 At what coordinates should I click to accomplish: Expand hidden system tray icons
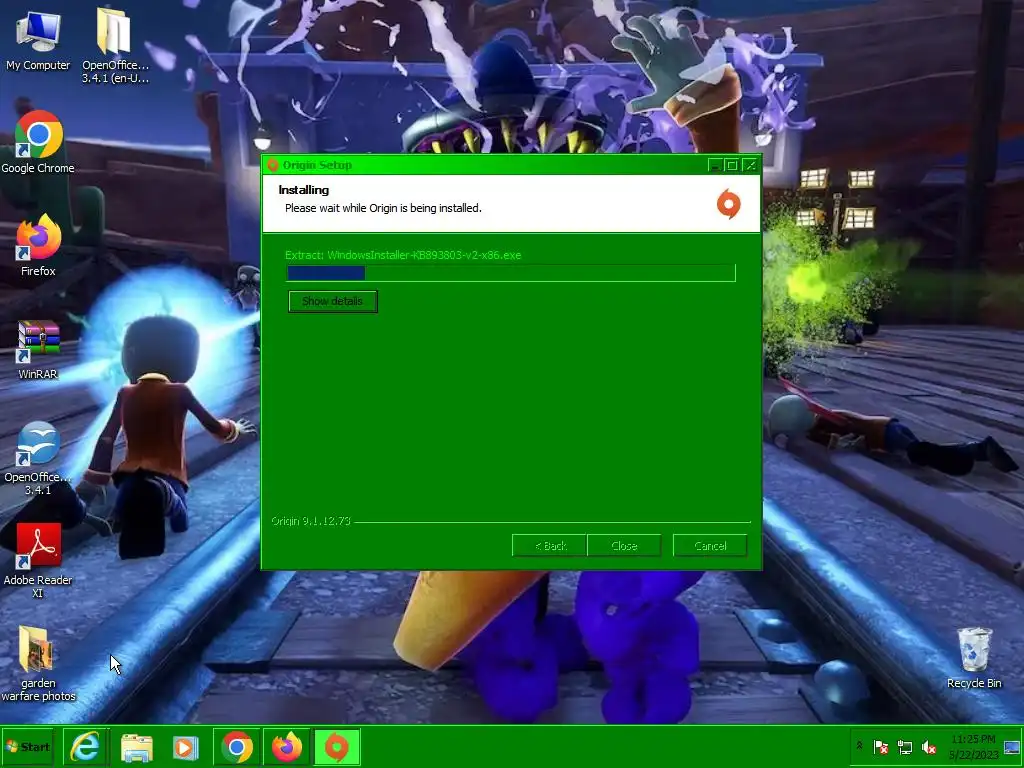coord(859,746)
